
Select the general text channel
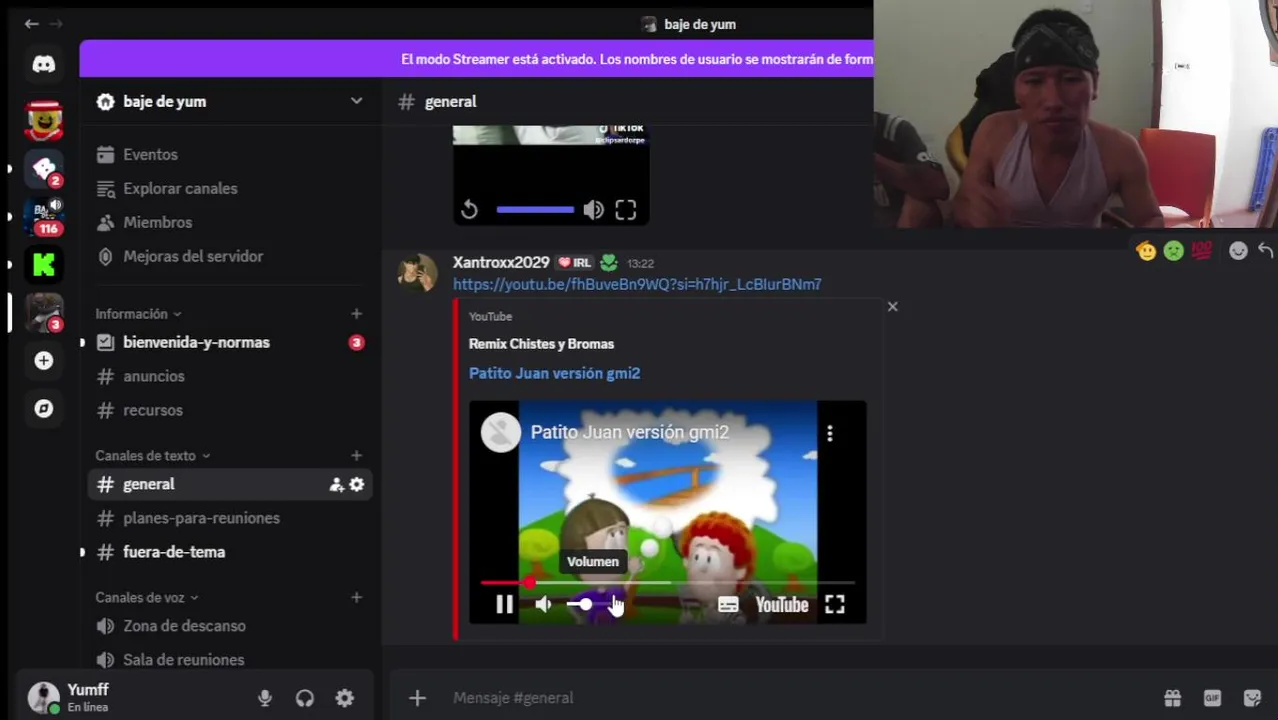click(230, 484)
